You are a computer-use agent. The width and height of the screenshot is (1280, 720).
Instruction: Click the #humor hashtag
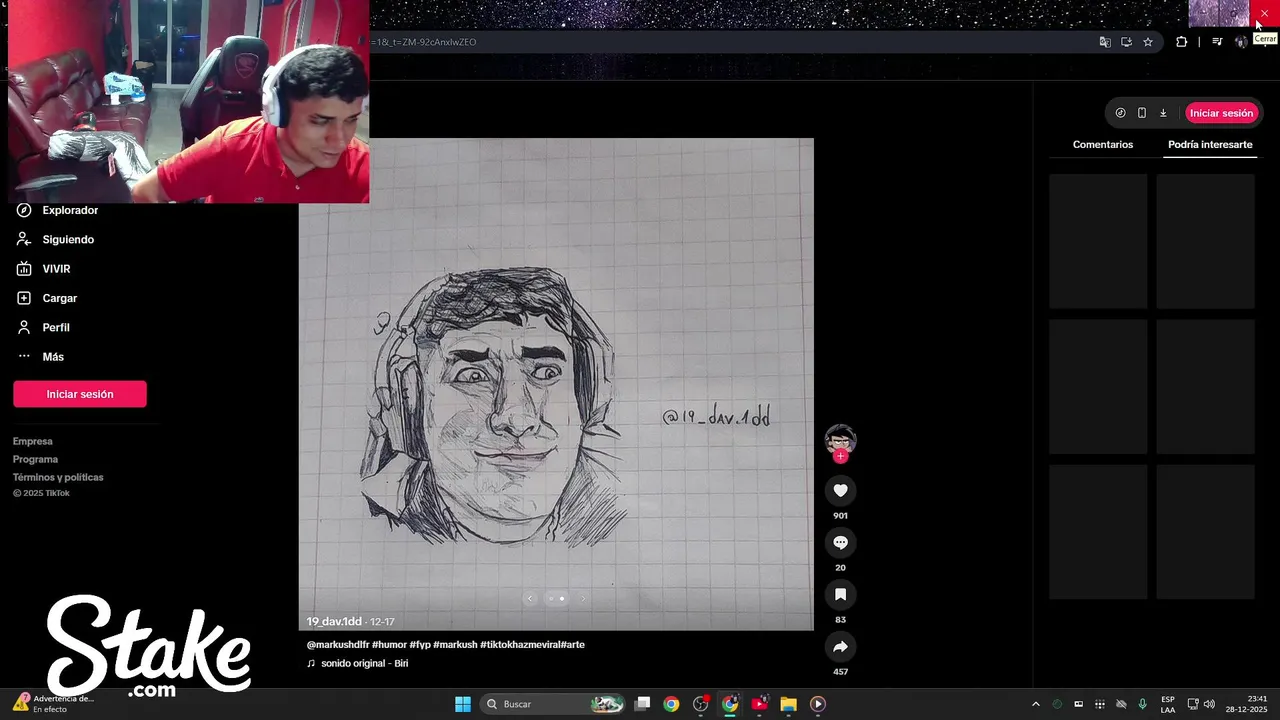click(x=389, y=645)
